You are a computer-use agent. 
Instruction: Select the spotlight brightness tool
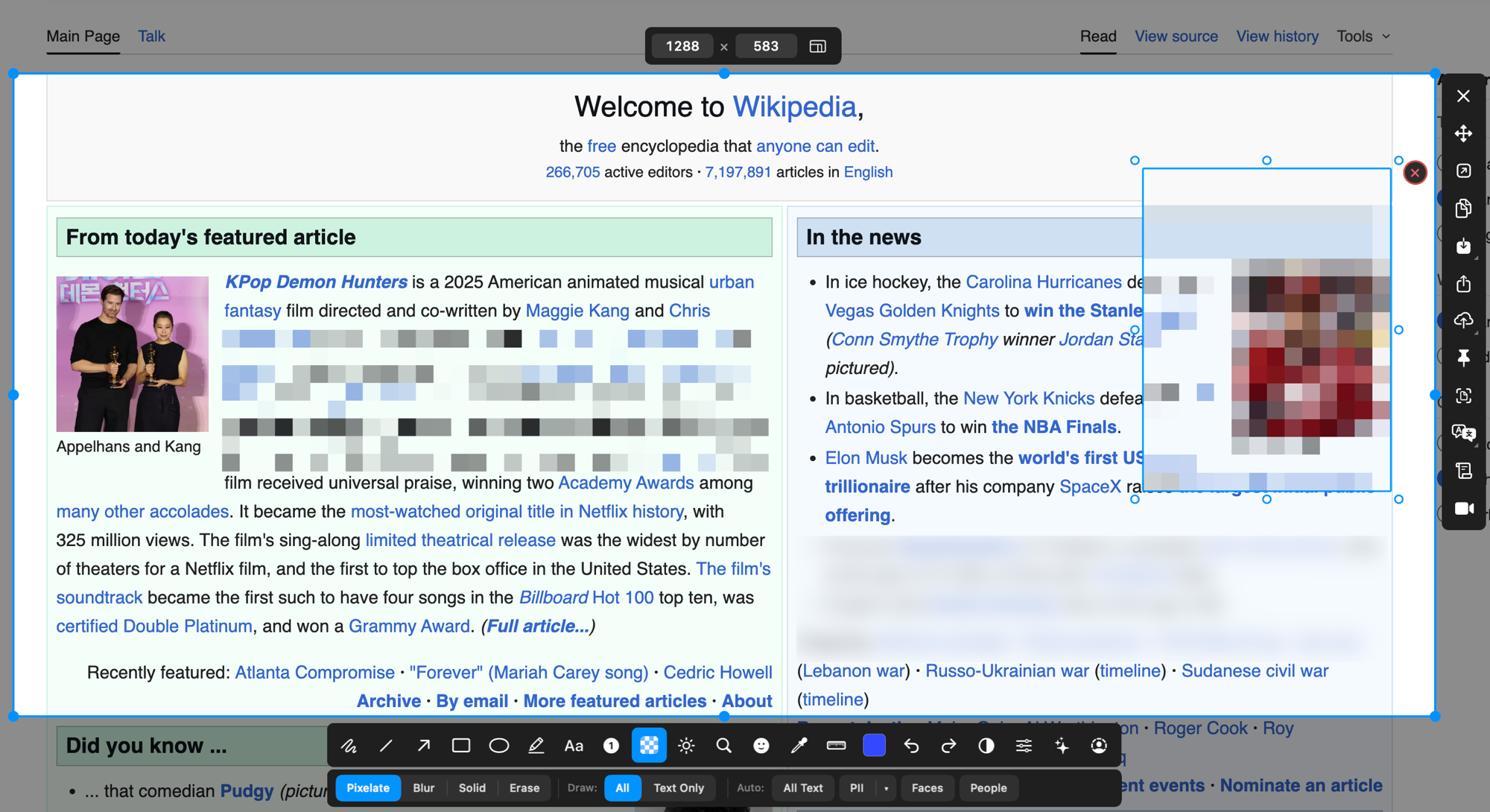[x=686, y=746]
